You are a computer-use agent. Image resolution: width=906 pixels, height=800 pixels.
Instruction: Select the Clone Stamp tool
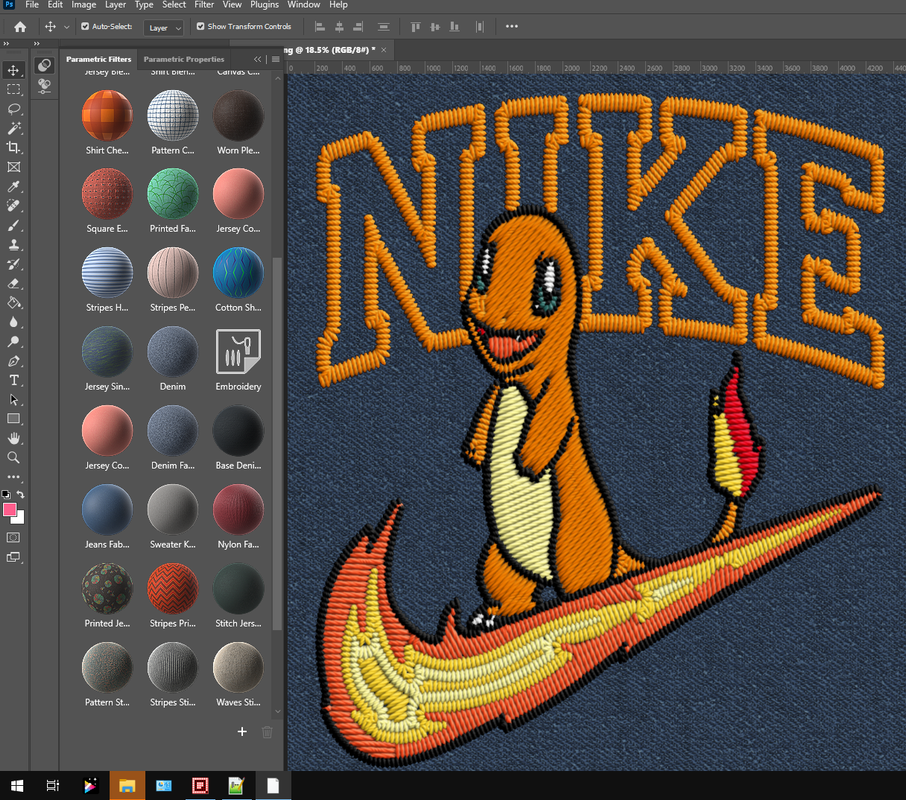click(x=13, y=245)
